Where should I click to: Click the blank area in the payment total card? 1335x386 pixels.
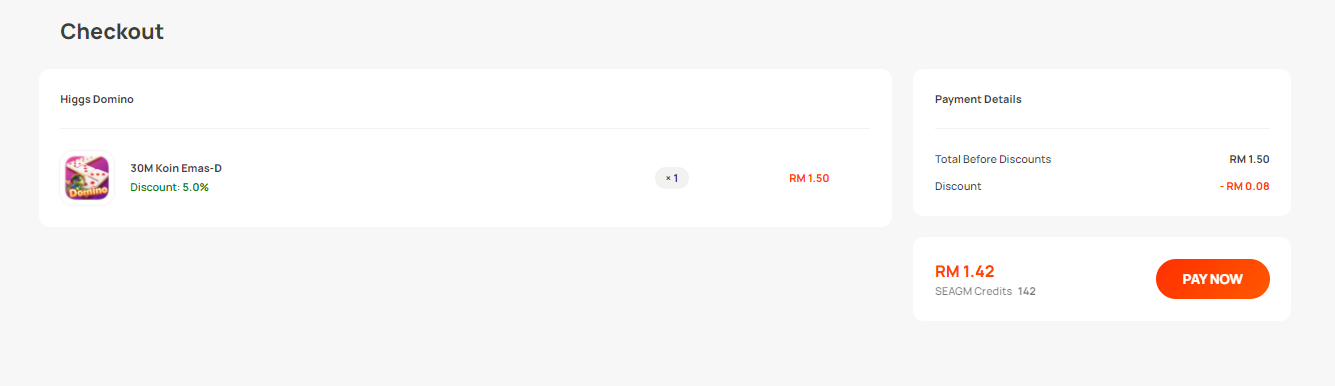click(1095, 279)
